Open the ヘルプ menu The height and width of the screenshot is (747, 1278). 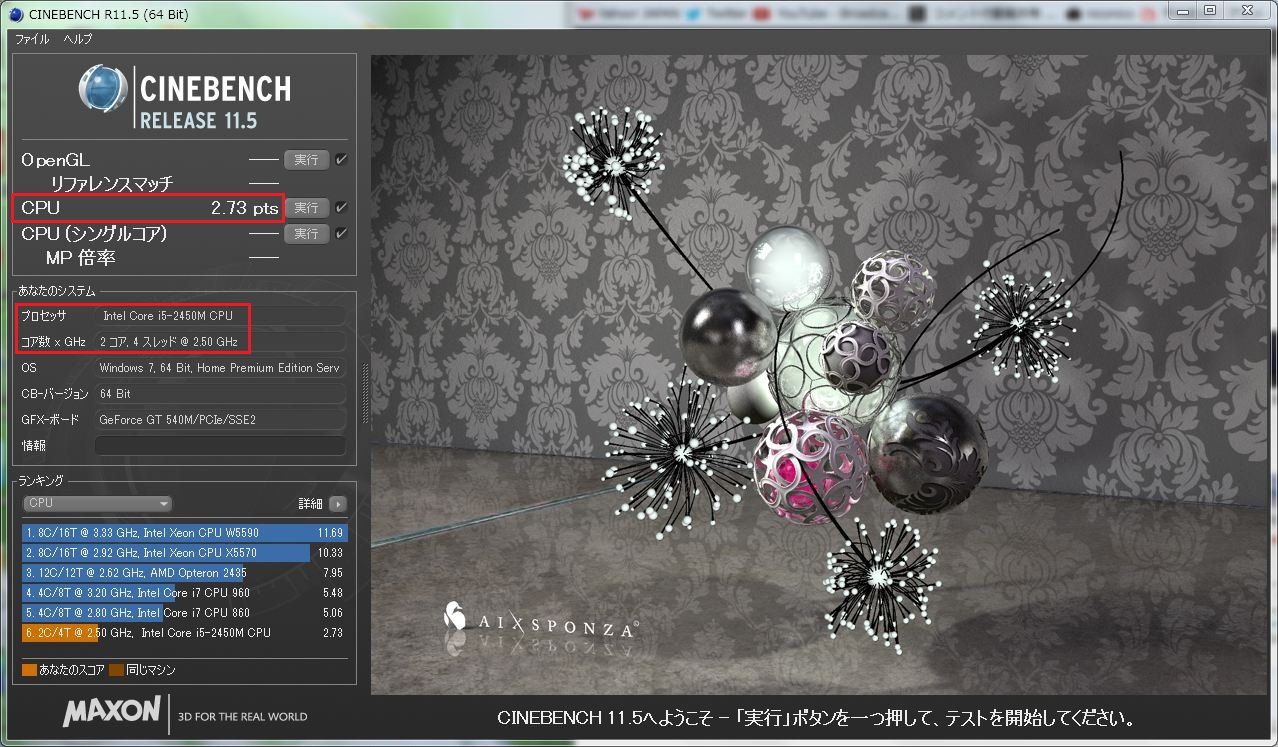[x=78, y=39]
